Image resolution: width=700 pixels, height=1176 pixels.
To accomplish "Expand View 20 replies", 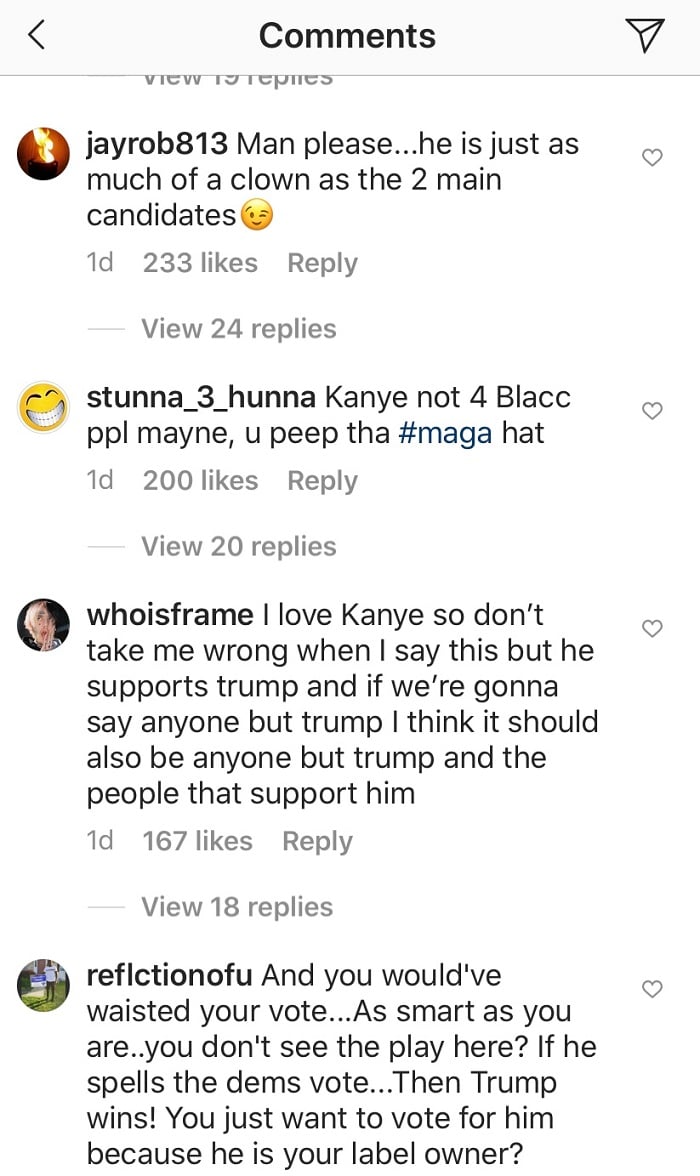I will point(238,546).
